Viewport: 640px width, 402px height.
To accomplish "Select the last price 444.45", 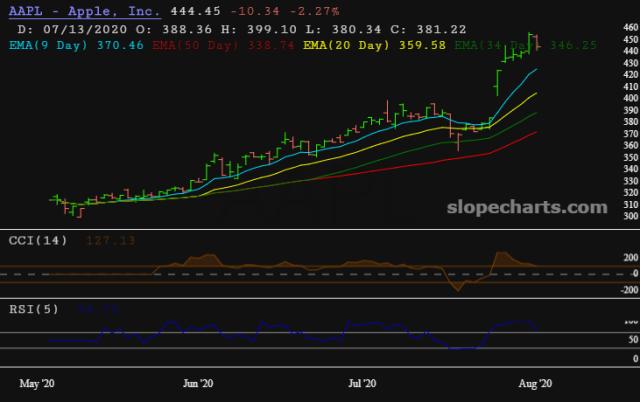I will pyautogui.click(x=196, y=11).
